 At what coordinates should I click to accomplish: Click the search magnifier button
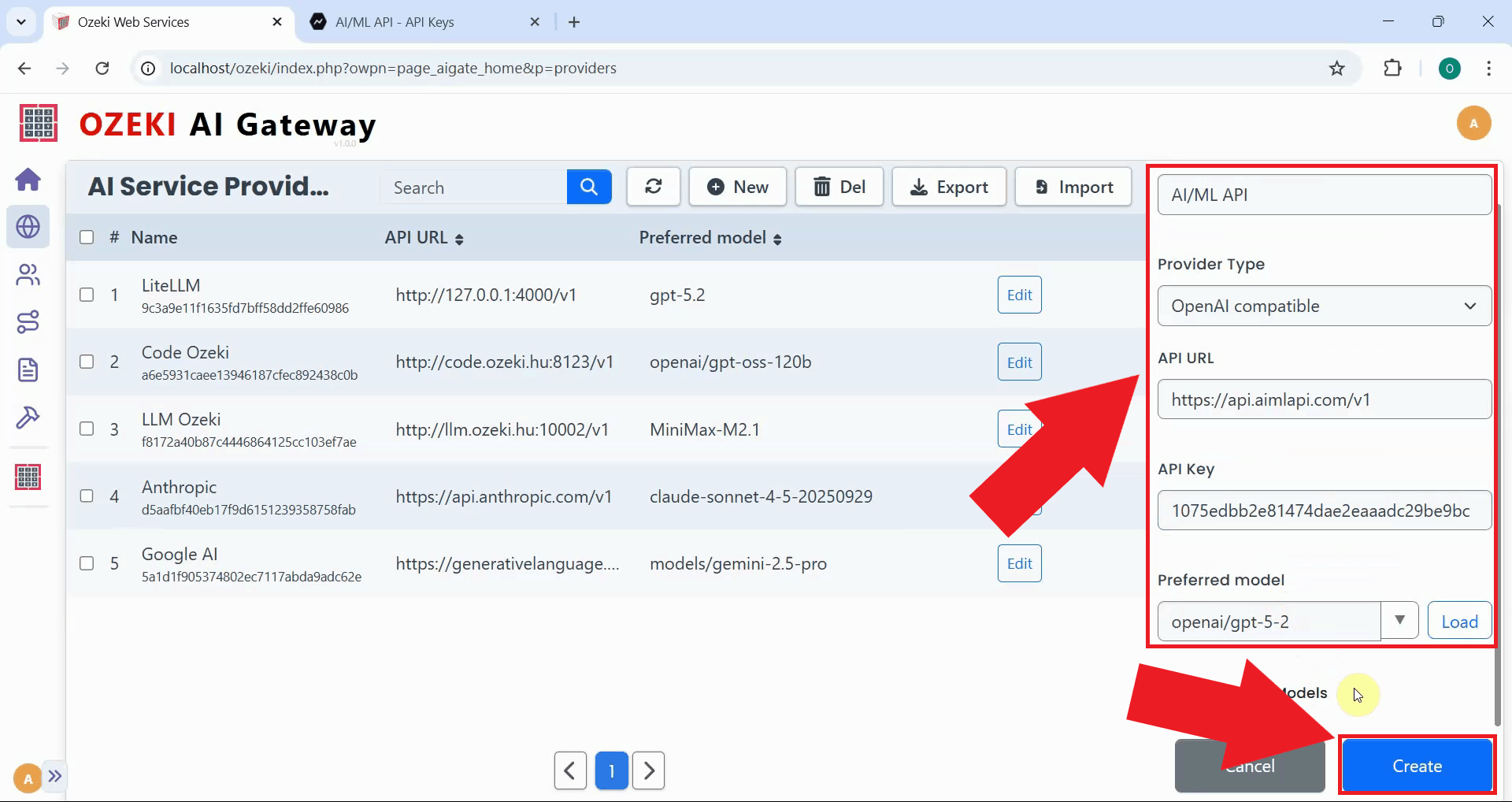(x=588, y=187)
